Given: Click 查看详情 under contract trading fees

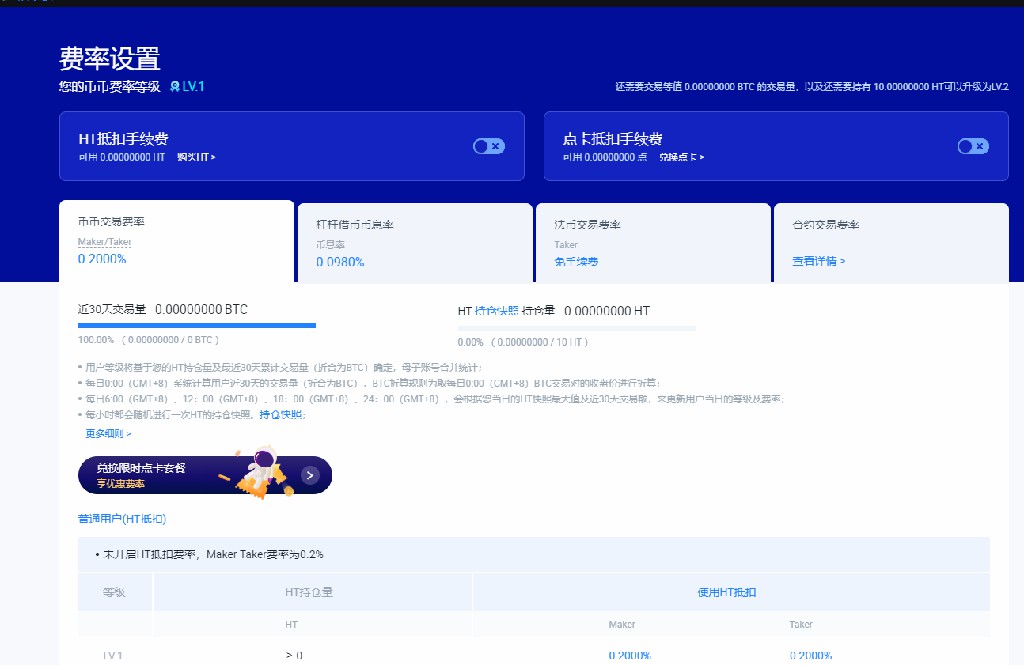Looking at the screenshot, I should [818, 261].
